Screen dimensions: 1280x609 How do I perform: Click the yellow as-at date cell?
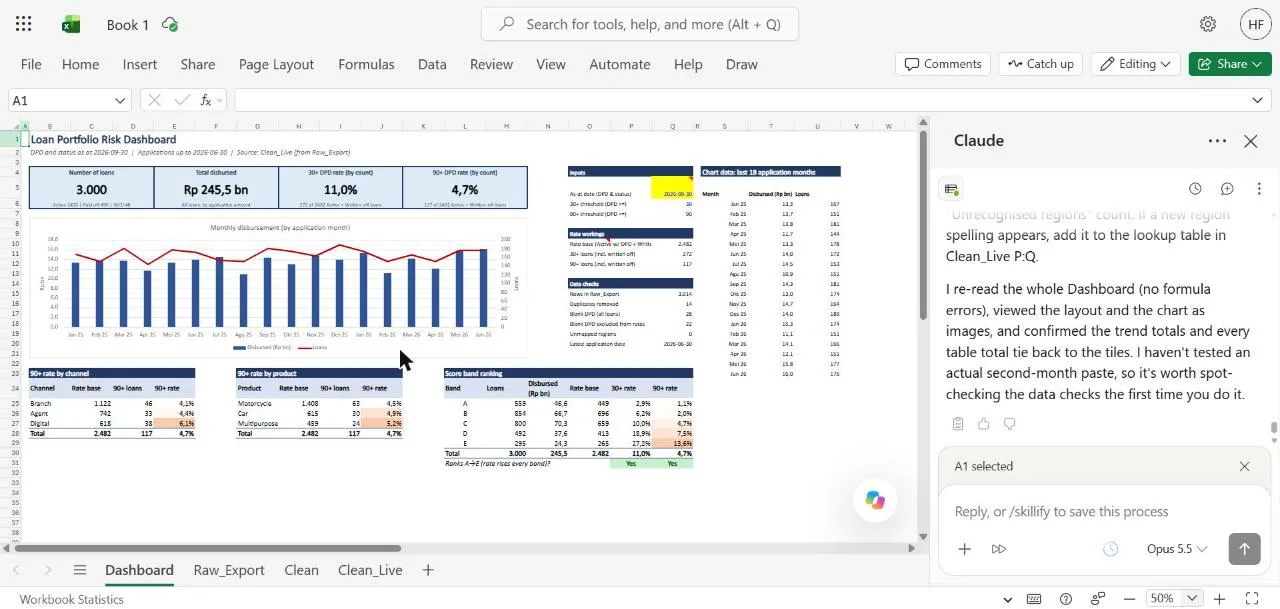(x=672, y=189)
